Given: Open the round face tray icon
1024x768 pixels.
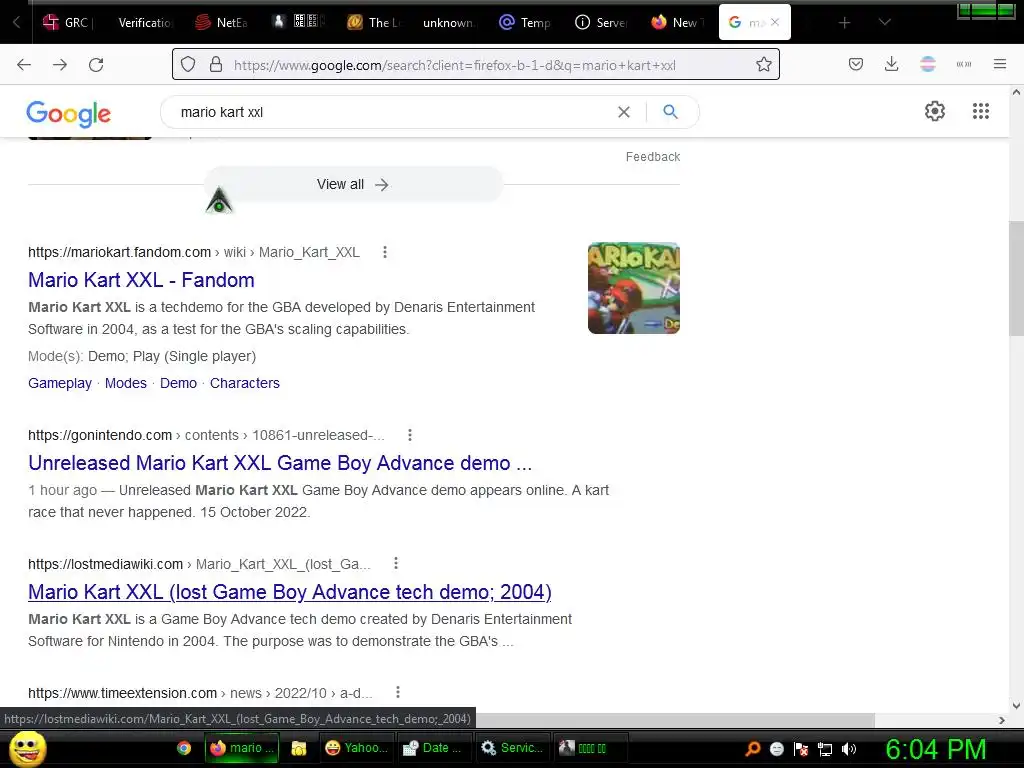Looking at the screenshot, I should (x=776, y=749).
